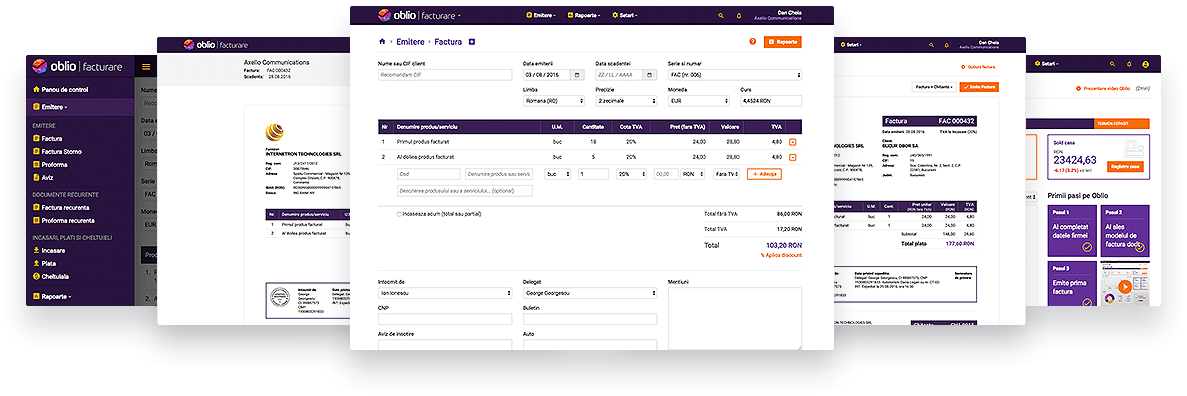Click Optiuni factura link in right window
1187x396 pixels.
click(x=977, y=67)
